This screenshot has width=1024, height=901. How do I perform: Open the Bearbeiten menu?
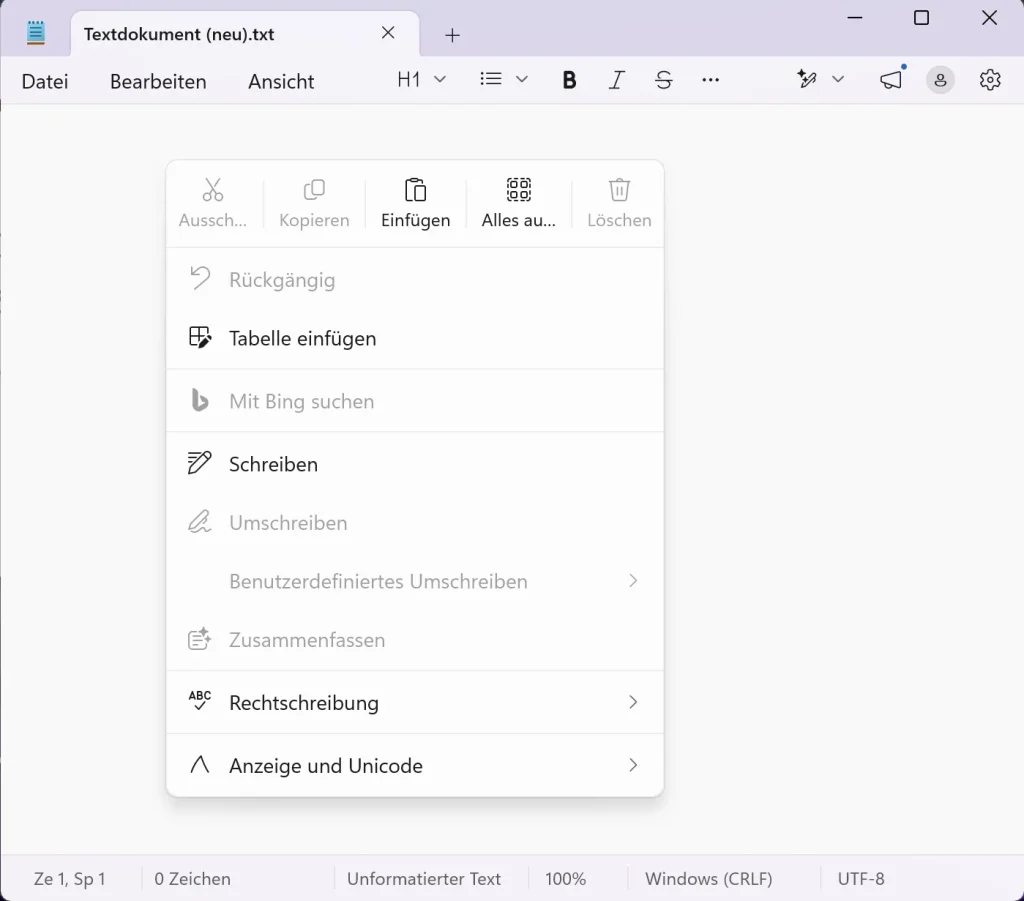click(x=158, y=82)
